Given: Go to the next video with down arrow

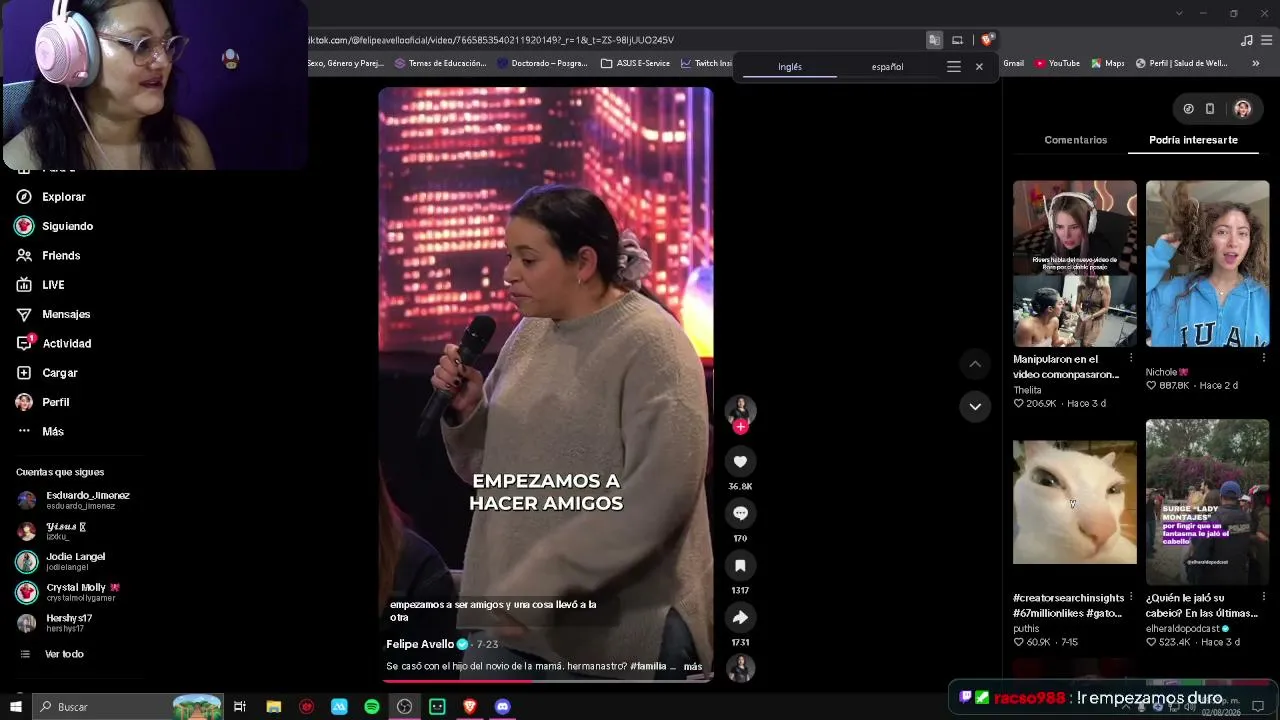Looking at the screenshot, I should [975, 406].
